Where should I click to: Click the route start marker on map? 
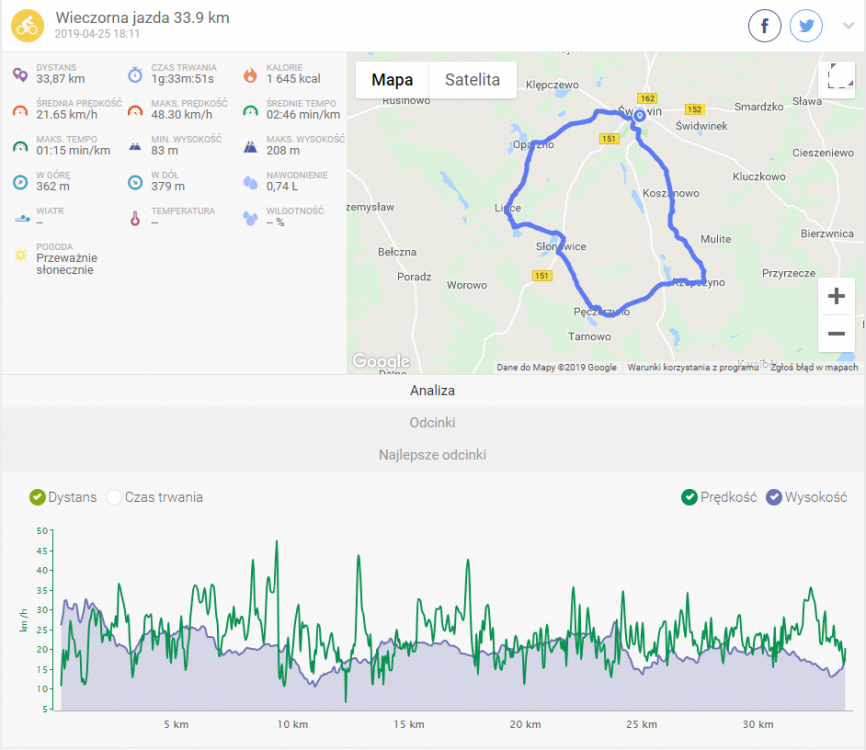click(x=639, y=116)
